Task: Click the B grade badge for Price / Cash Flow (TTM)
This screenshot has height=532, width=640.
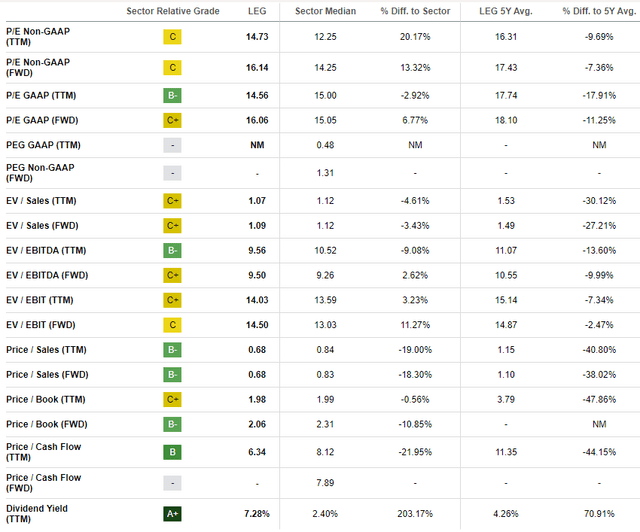Action: coord(173,450)
